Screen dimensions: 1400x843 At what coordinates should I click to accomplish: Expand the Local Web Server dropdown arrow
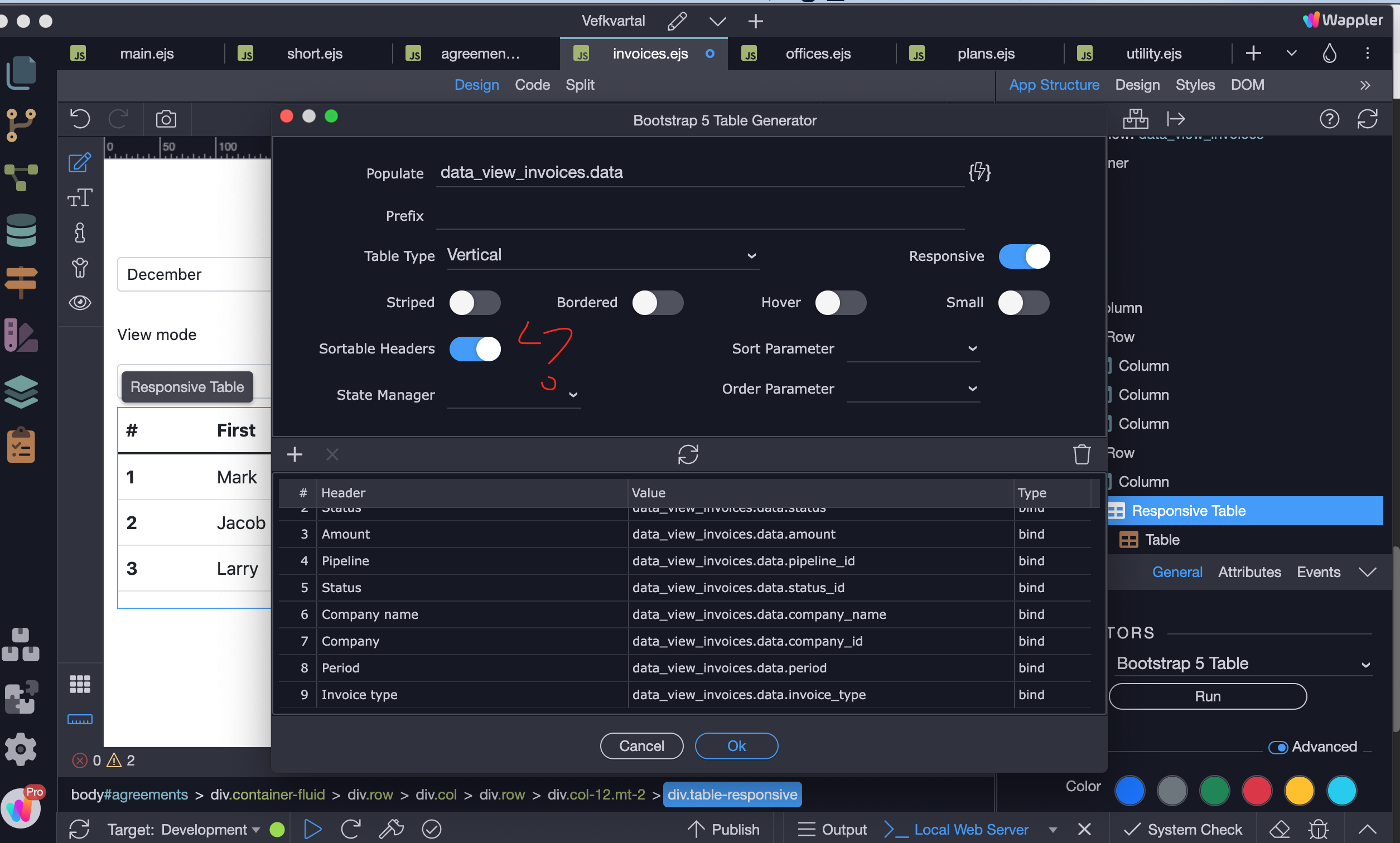(1053, 830)
